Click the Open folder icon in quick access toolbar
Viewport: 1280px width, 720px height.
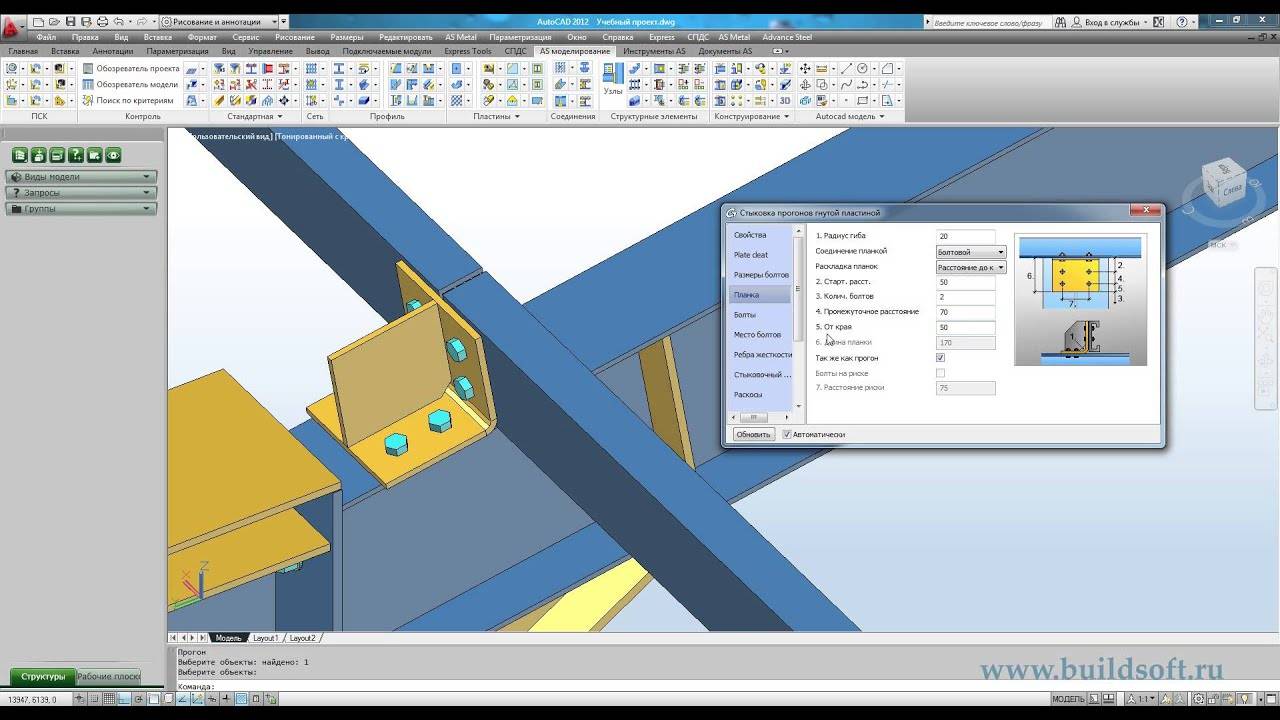coord(54,21)
